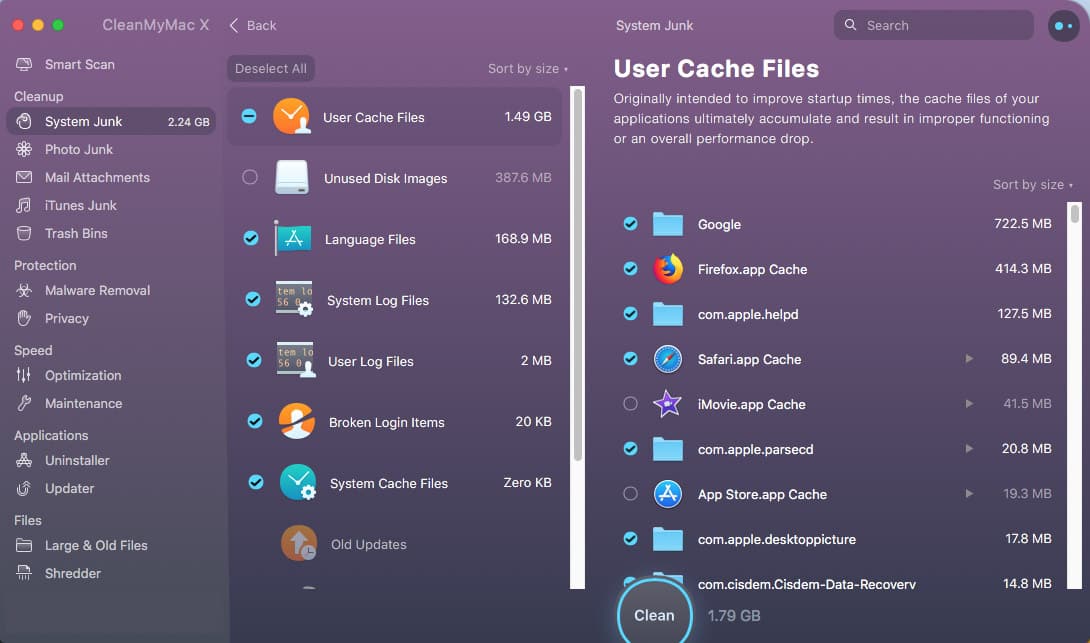Uncheck the Language Files checkbox
Screen dimensions: 1090x643
click(x=251, y=238)
